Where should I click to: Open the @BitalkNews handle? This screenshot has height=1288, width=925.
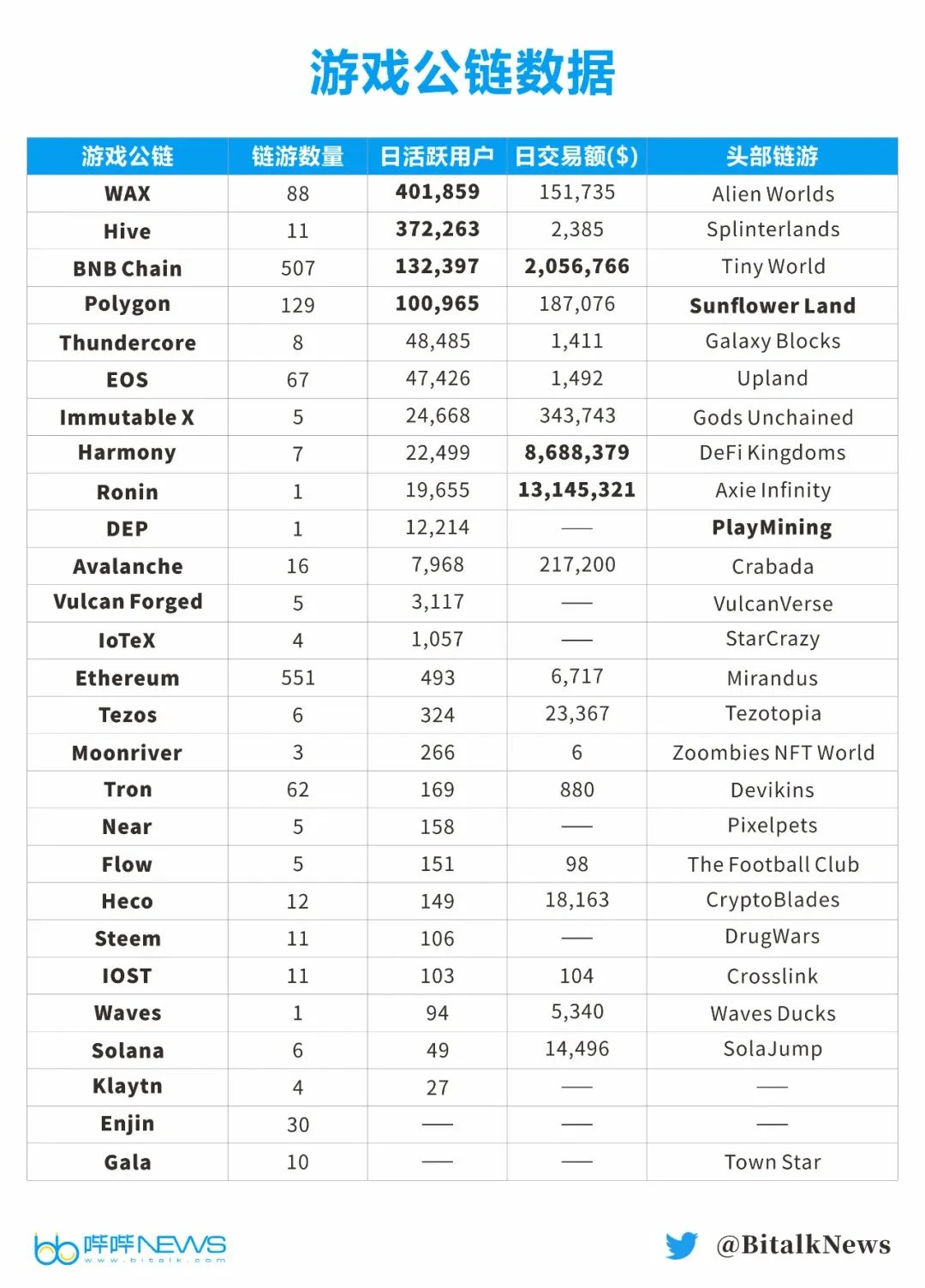coord(803,1245)
